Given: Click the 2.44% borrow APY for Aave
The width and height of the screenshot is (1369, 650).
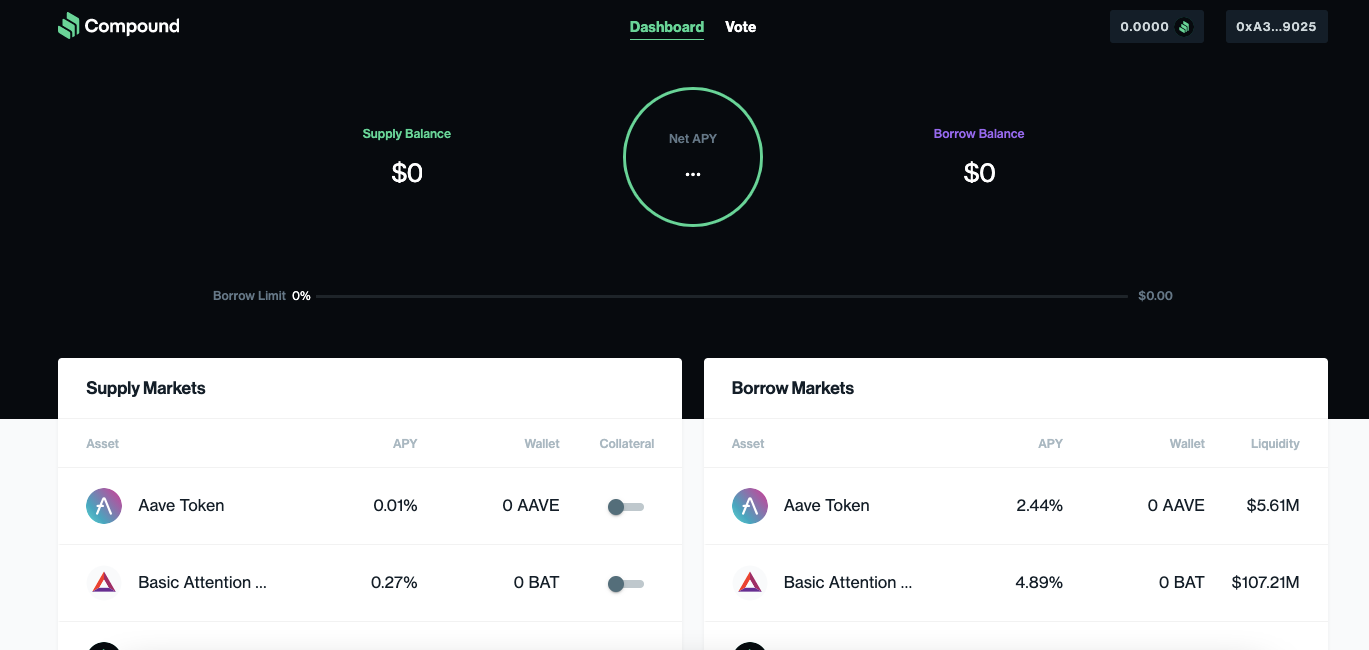Looking at the screenshot, I should (x=1040, y=506).
